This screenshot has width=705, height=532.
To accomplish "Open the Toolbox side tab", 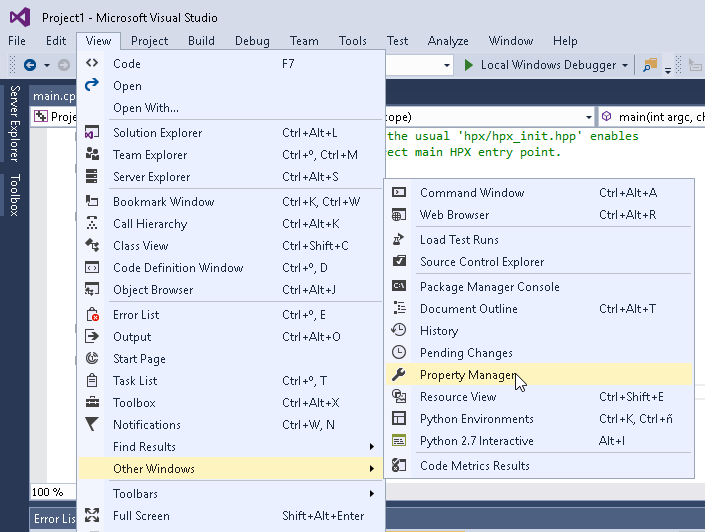I will click(x=15, y=195).
